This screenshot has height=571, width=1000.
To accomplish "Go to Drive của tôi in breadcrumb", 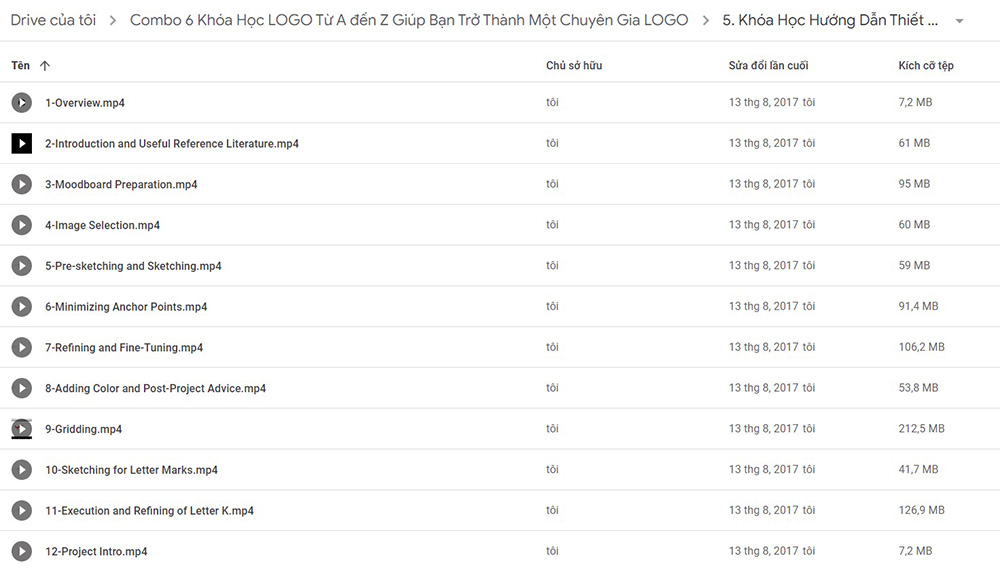I will click(x=54, y=20).
